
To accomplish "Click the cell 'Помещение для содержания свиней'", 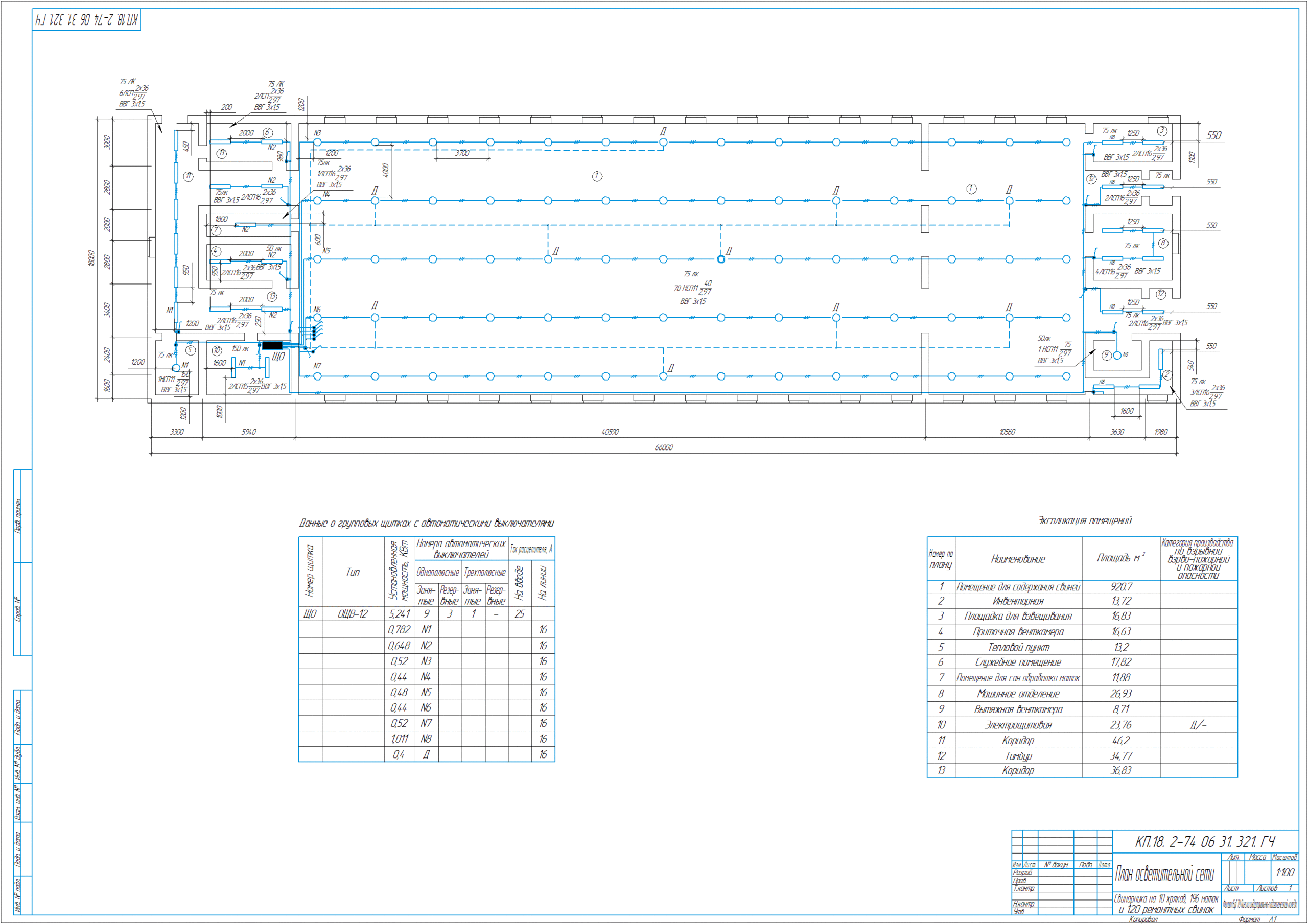I will [x=1018, y=587].
